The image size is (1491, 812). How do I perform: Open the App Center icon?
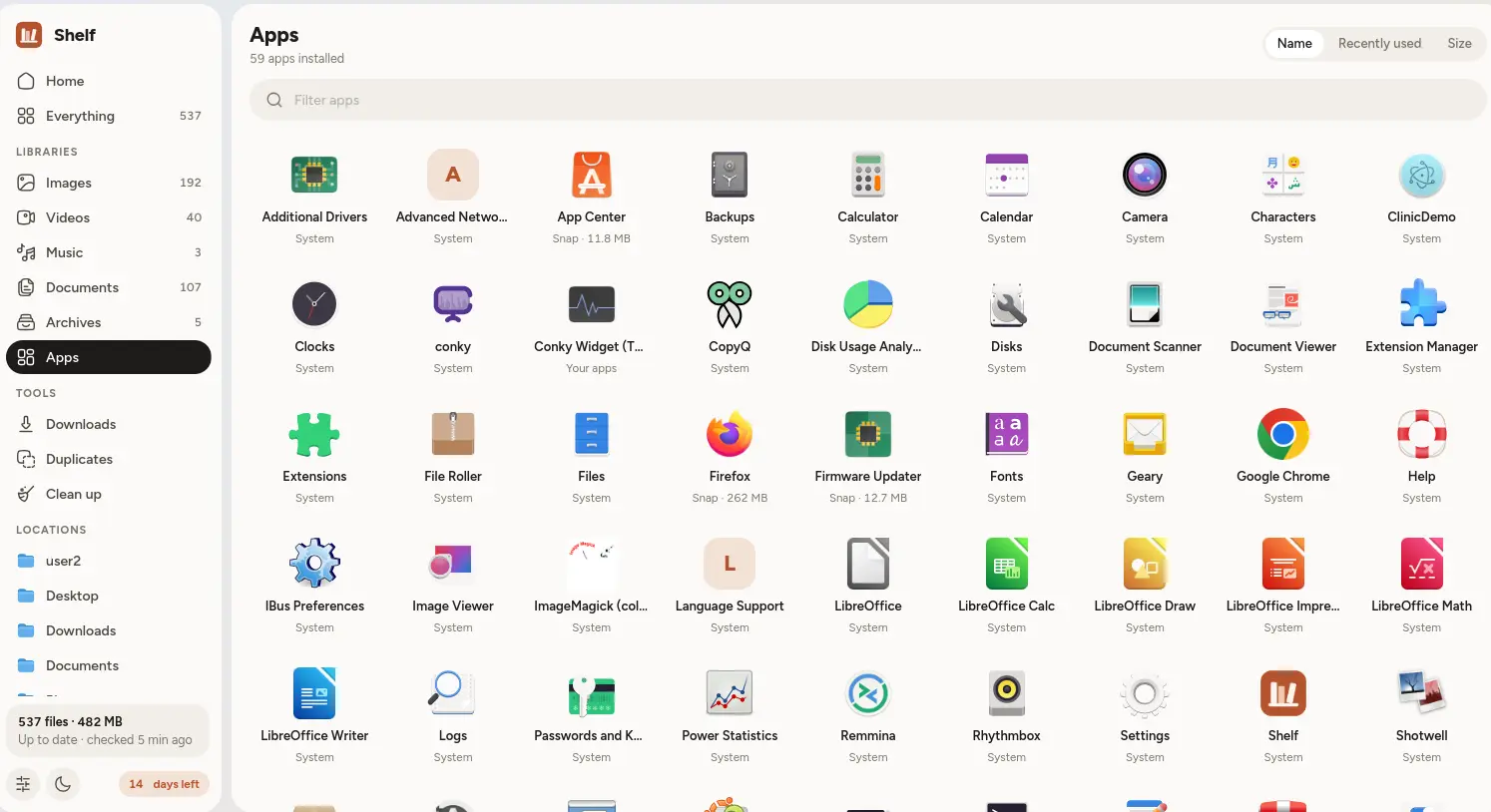592,175
